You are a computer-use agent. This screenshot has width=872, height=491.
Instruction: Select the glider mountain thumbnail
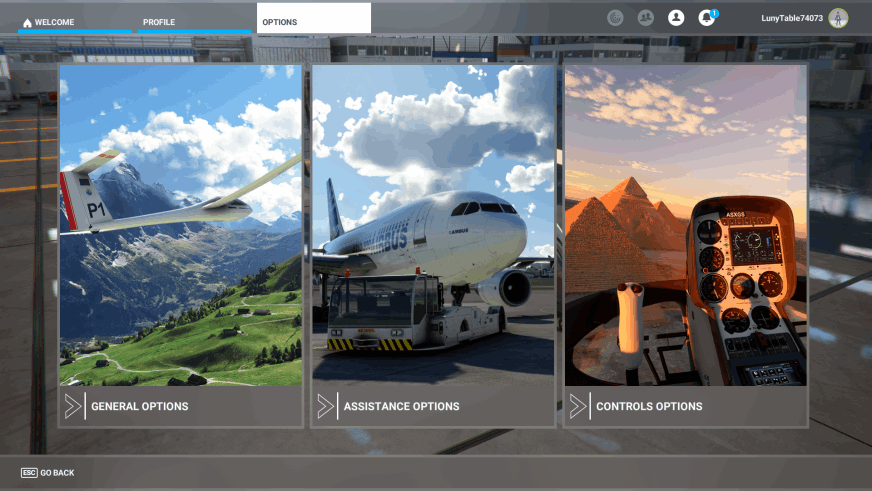(x=180, y=226)
